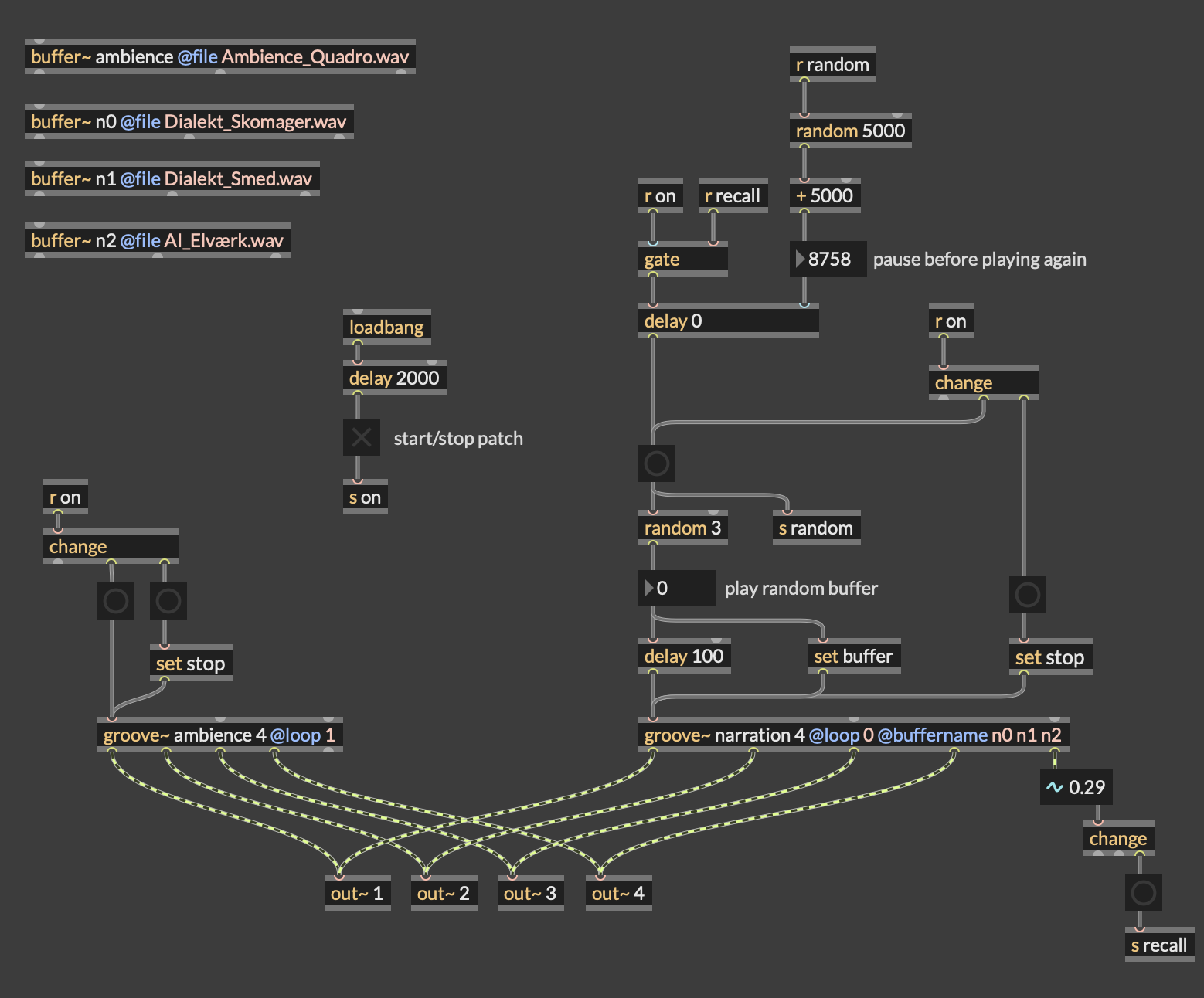1204x998 pixels.
Task: Click the 8758 number box
Action: 828,260
